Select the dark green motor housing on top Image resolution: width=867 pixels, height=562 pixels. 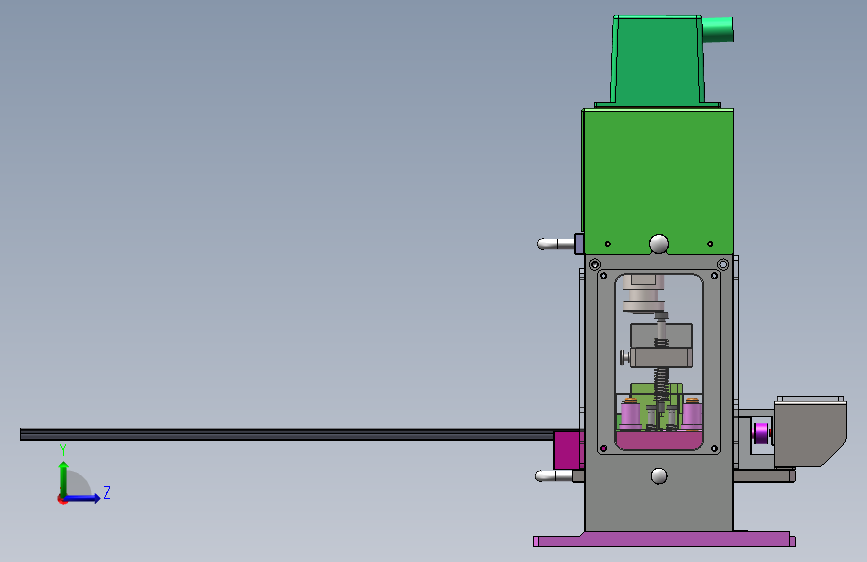pos(657,60)
